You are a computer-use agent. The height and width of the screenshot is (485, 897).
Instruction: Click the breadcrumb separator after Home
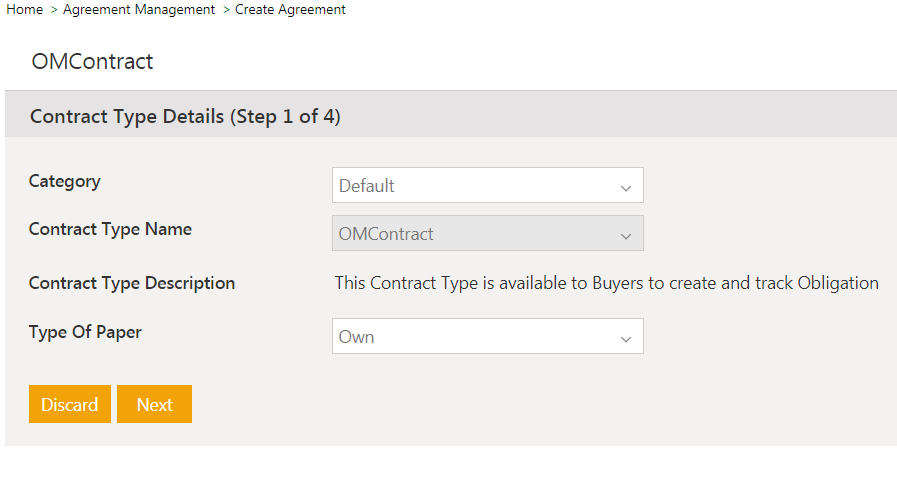[53, 10]
